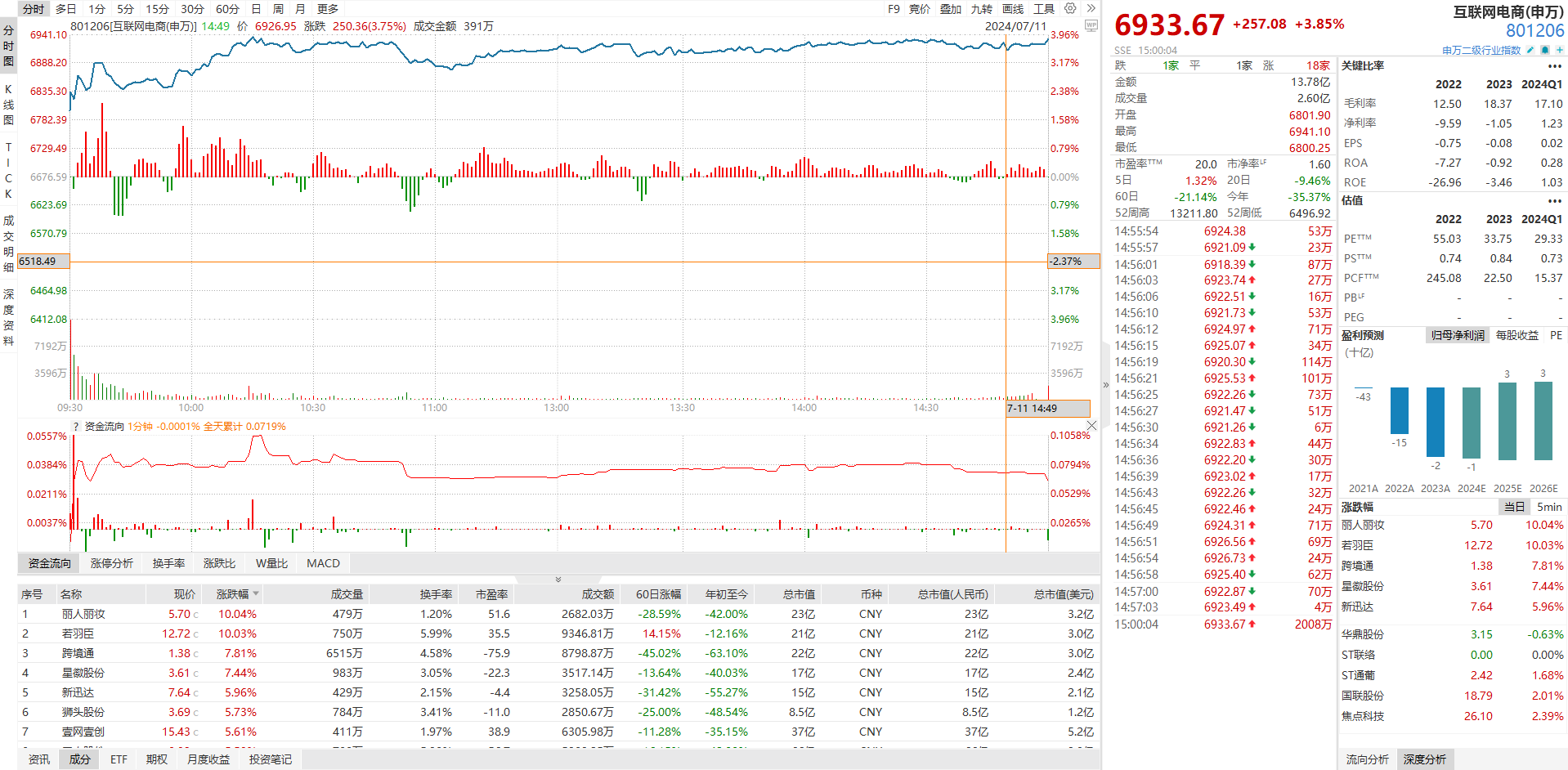
Task: Click the bell alert icon under 801206
Action: (1544, 50)
